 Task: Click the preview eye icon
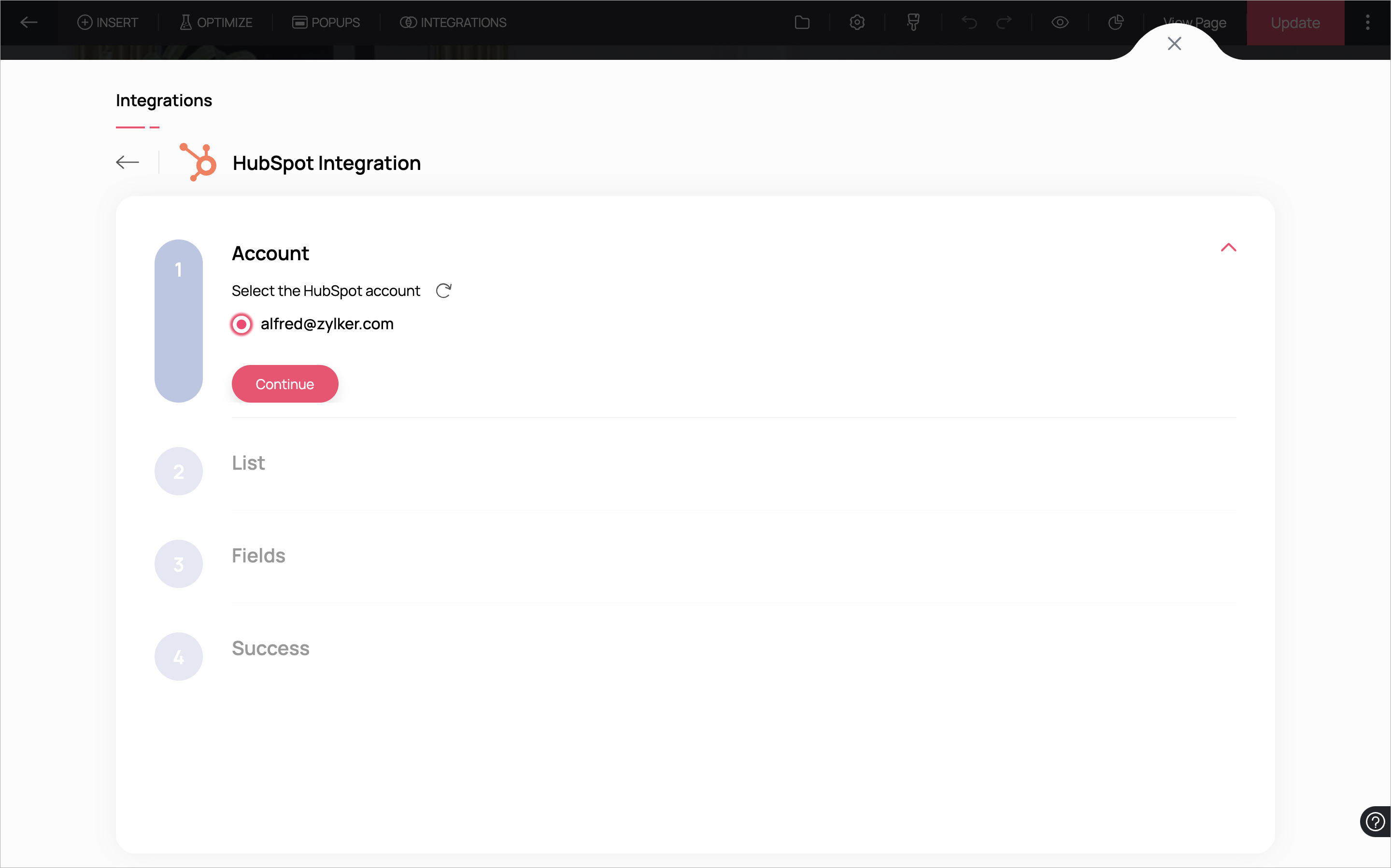pos(1060,22)
